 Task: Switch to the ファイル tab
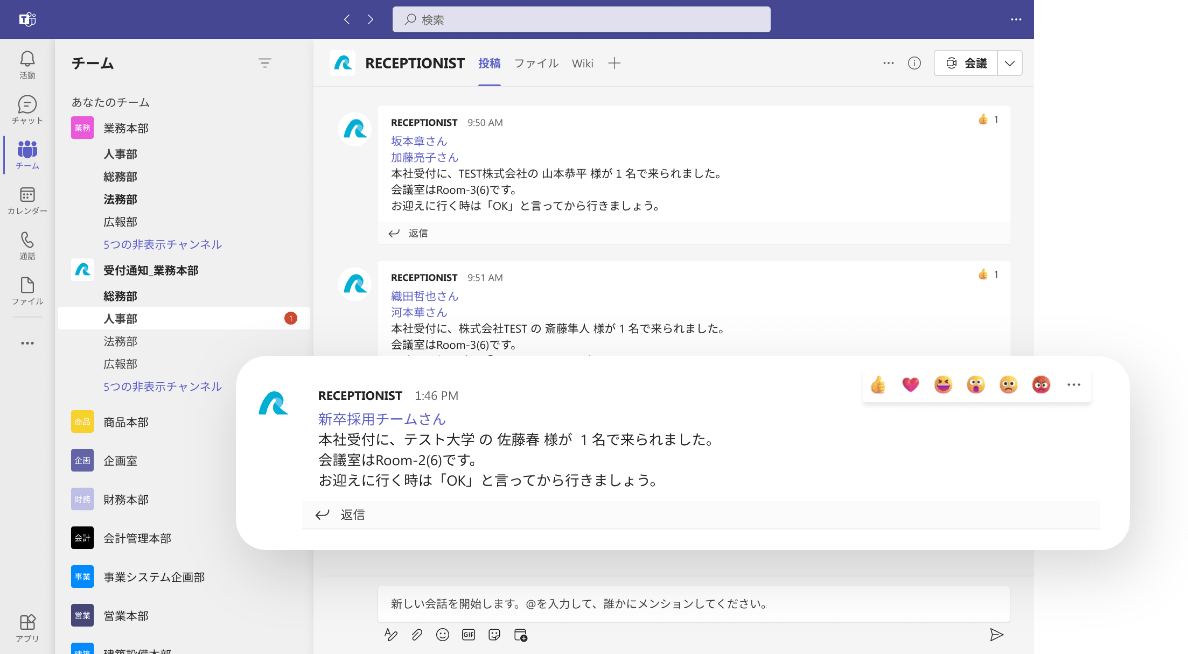536,63
